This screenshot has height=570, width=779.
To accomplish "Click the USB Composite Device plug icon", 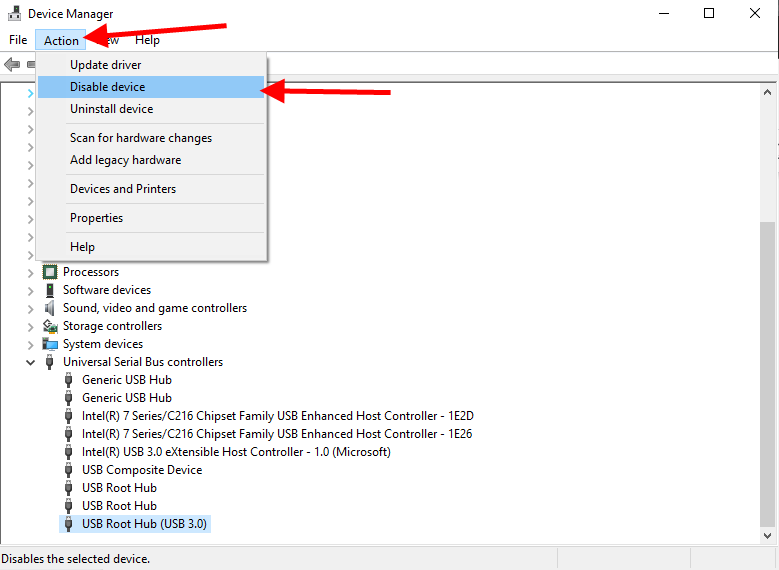I will (69, 470).
